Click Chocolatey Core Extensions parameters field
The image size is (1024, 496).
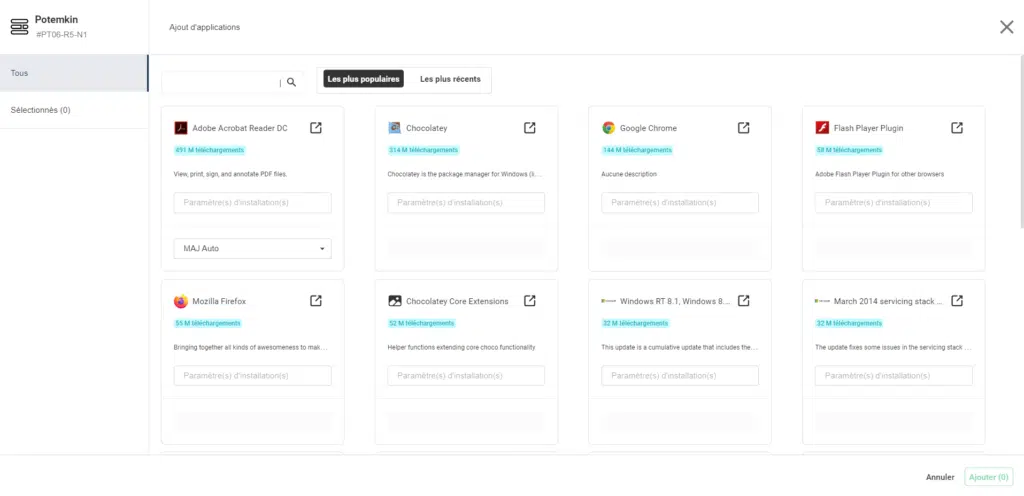point(466,376)
